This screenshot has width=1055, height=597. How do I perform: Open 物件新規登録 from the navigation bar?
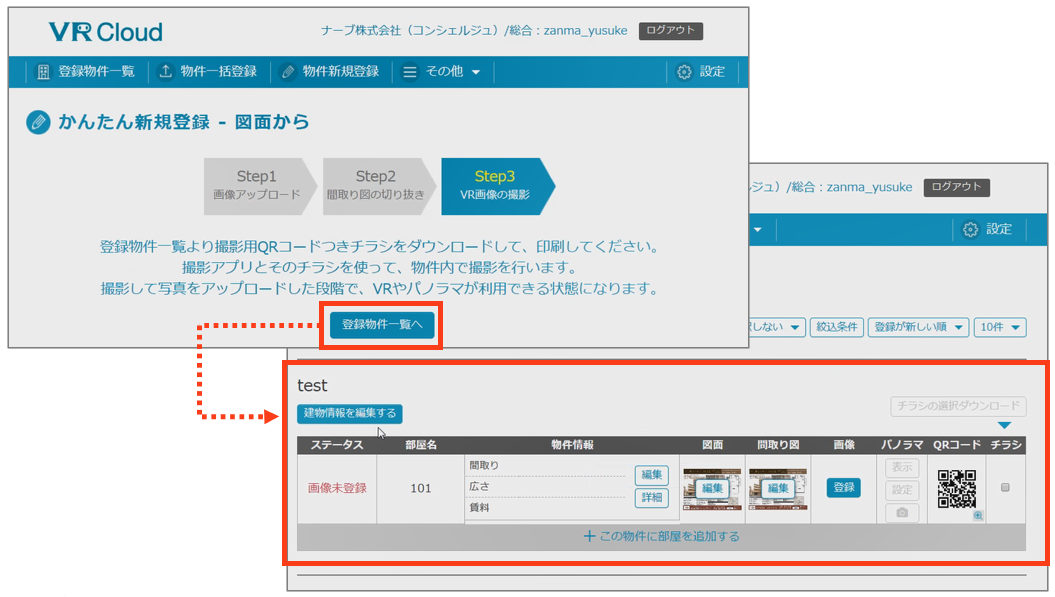click(x=330, y=72)
